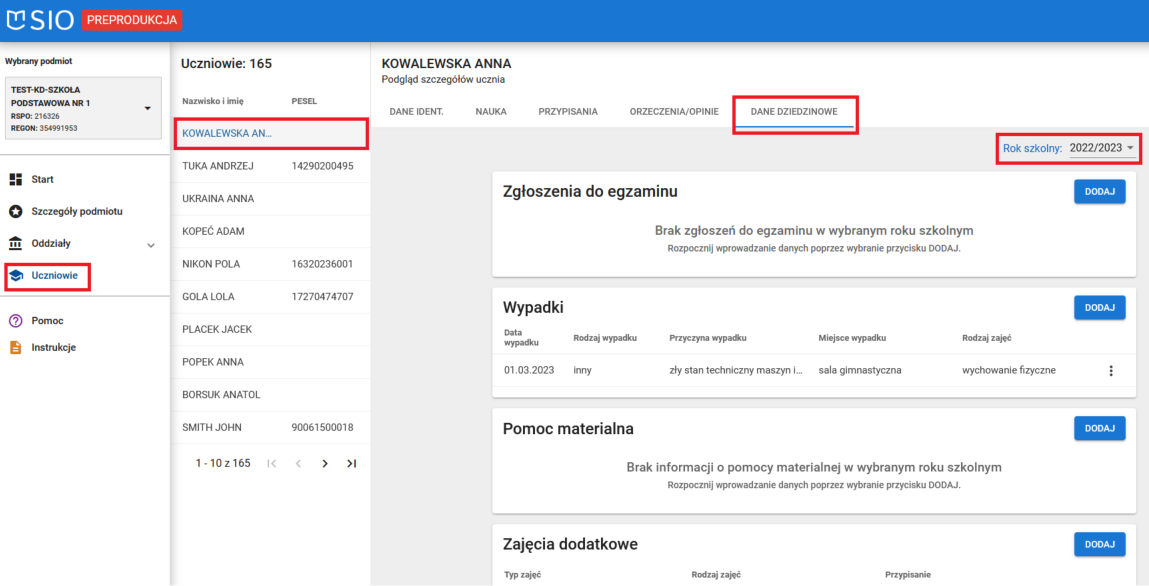
Task: Open Start dashboard icon in sidebar
Action: (x=15, y=180)
